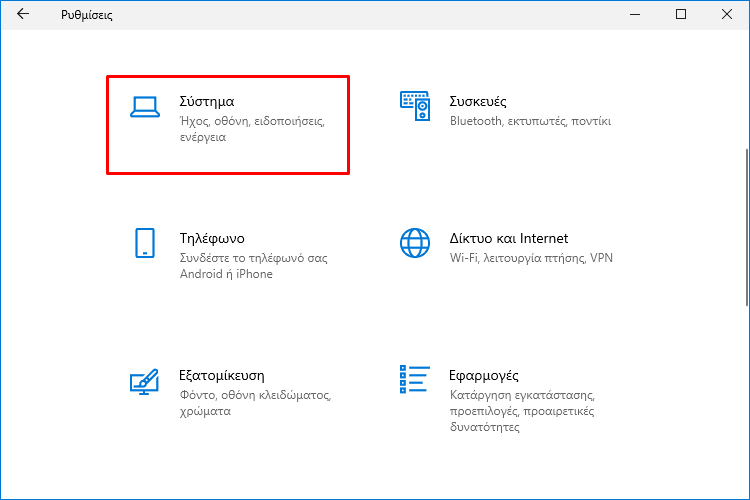This screenshot has height=500, width=750.
Task: Click 'Φόντο, οθόνη κλειδώματος, χρώματα' text
Action: click(x=255, y=403)
